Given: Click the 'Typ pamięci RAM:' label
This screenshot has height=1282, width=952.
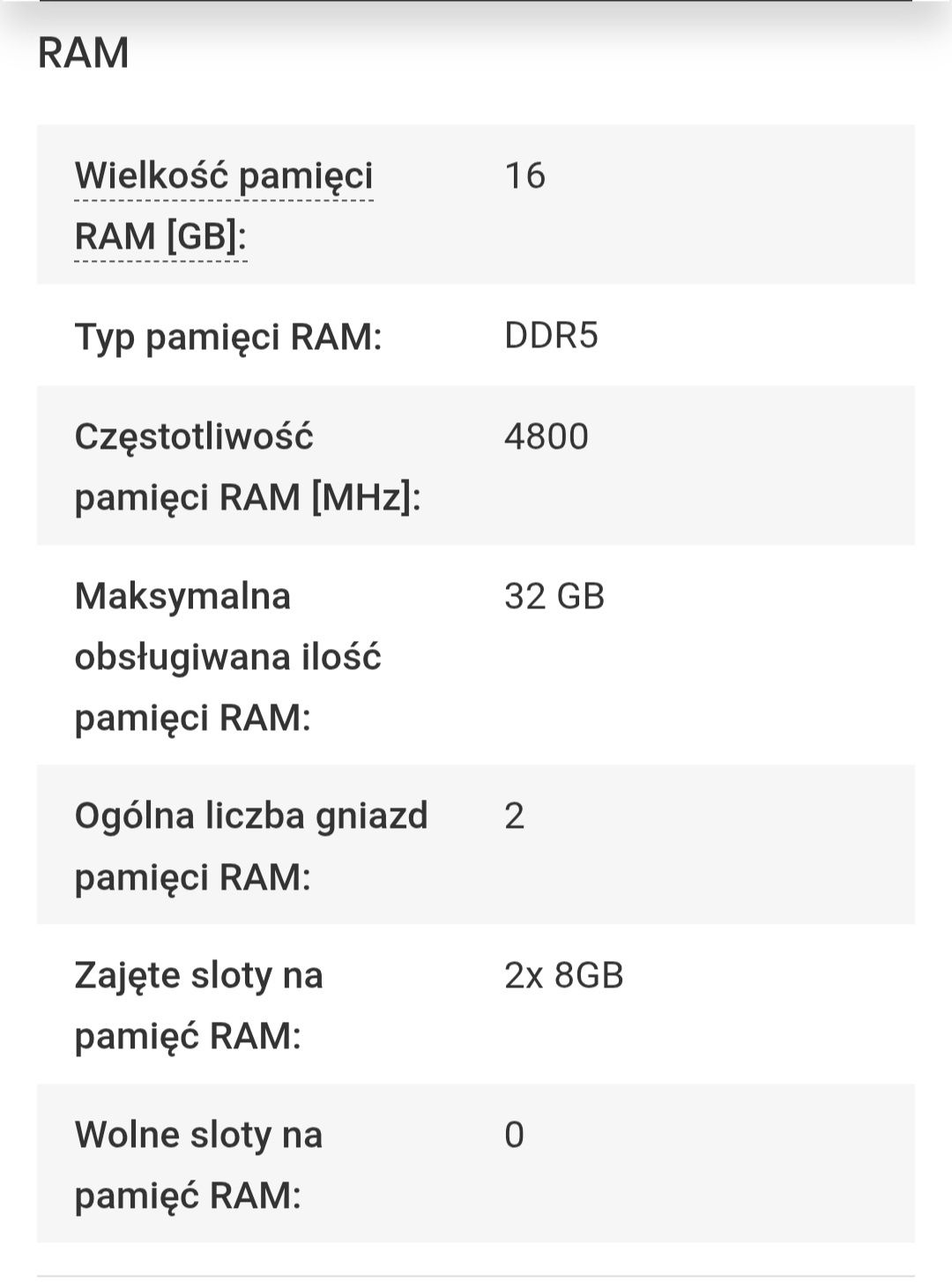Looking at the screenshot, I should click(x=228, y=337).
